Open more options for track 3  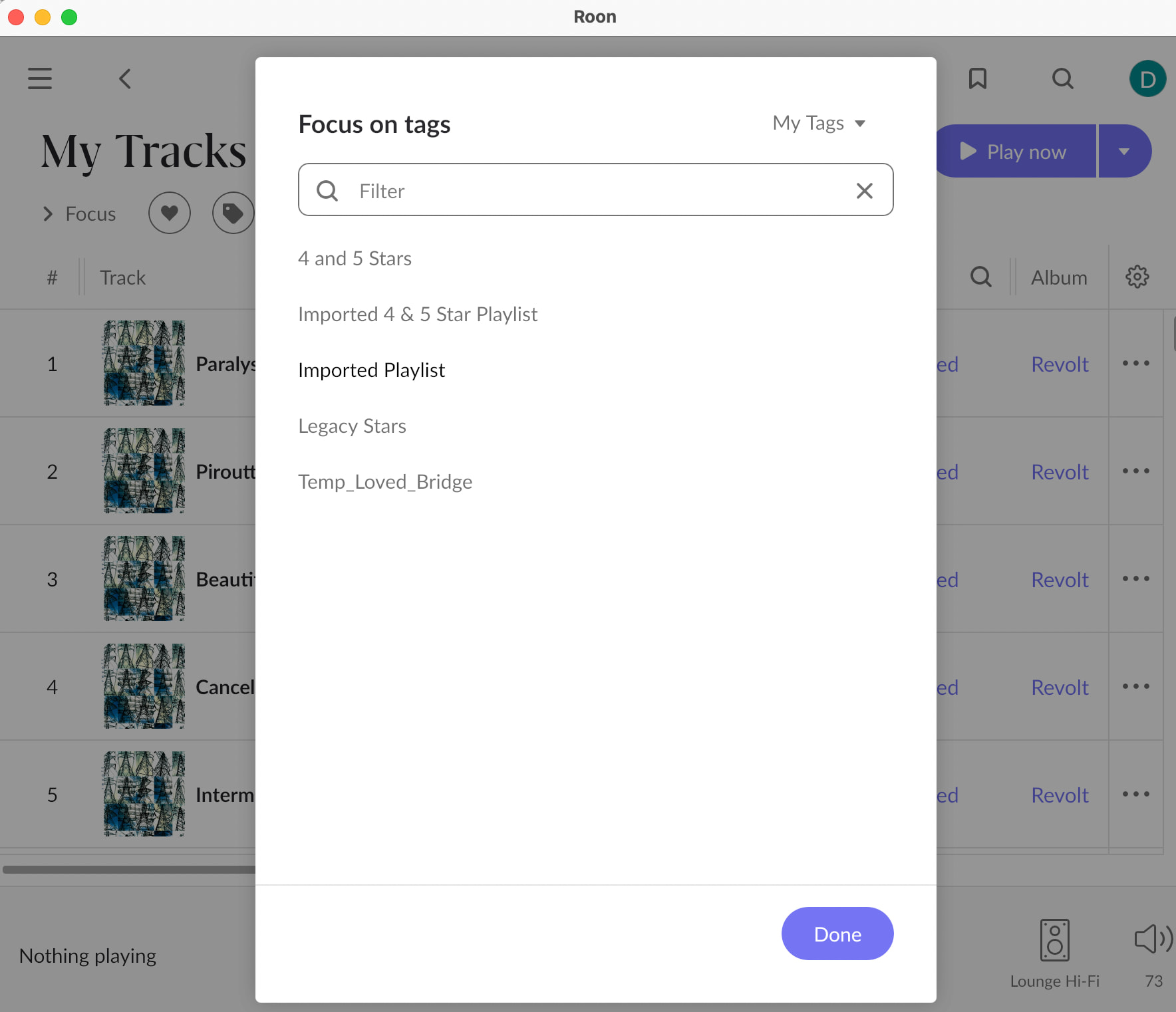point(1135,578)
